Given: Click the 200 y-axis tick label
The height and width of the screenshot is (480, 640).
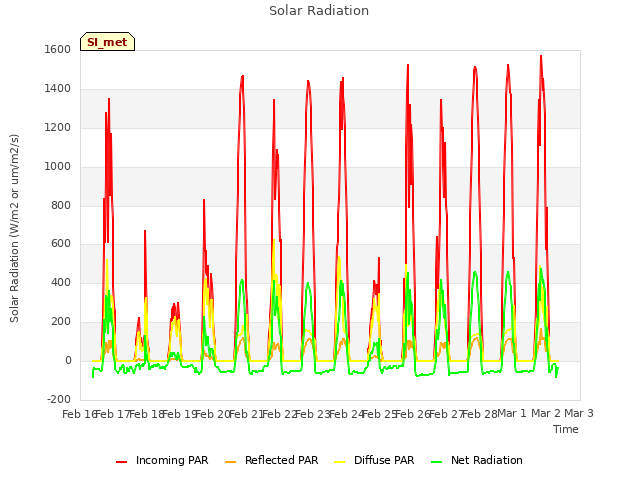Looking at the screenshot, I should 61,322.
